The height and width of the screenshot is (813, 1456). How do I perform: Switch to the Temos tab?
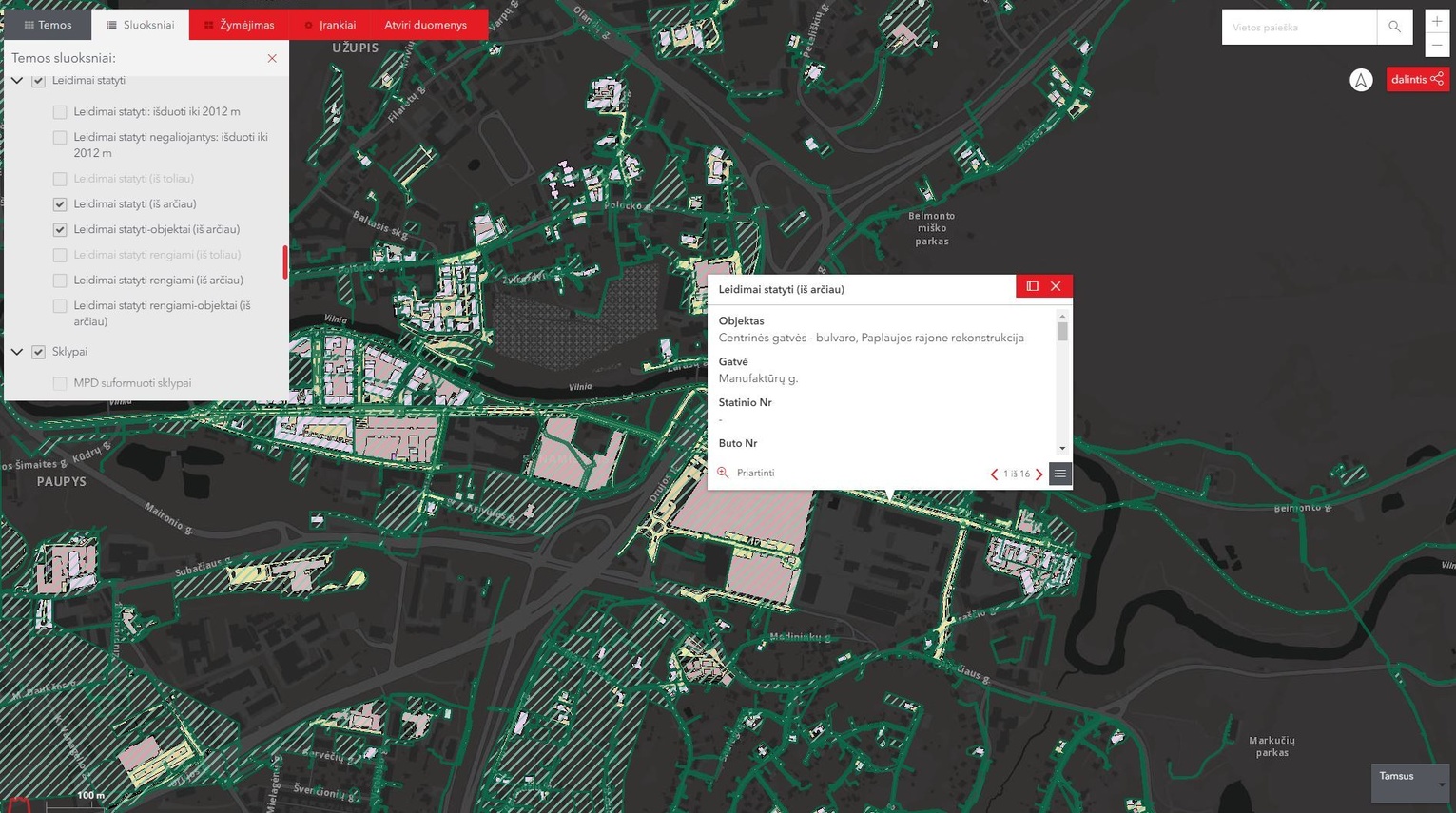point(48,25)
